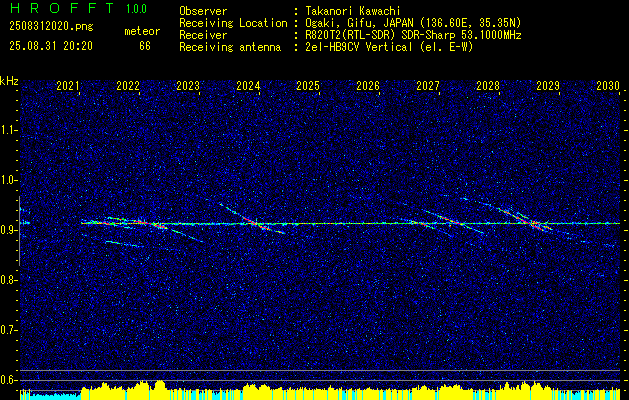The image size is (629, 400).
Task: Click frequency axis label 0.9
Action: pos(9,230)
